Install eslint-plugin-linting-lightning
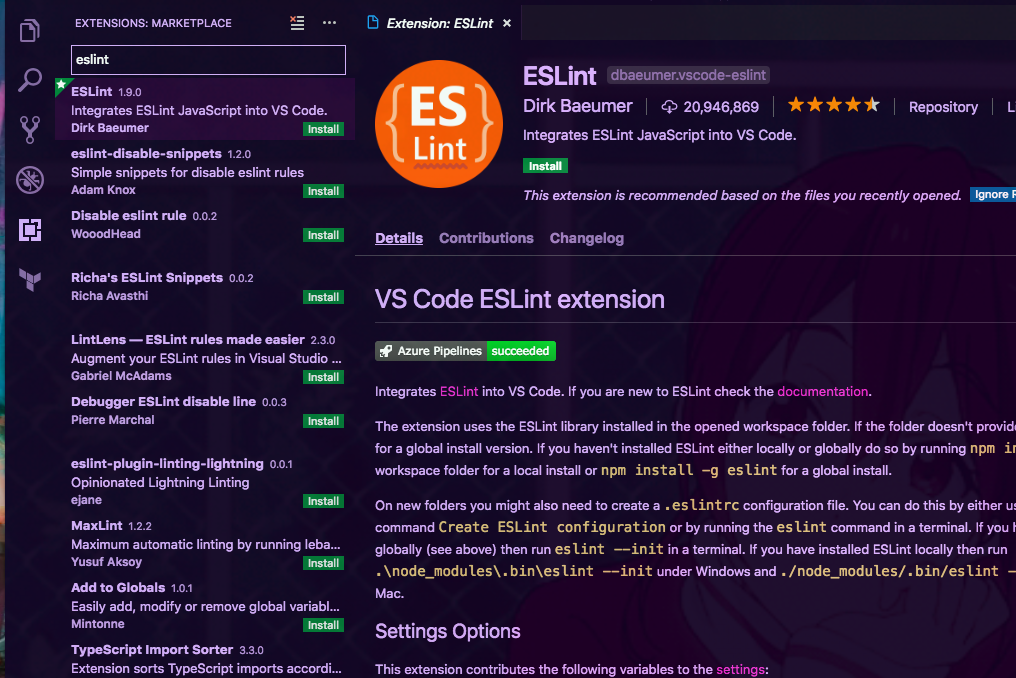Viewport: 1016px width, 678px height. (323, 501)
